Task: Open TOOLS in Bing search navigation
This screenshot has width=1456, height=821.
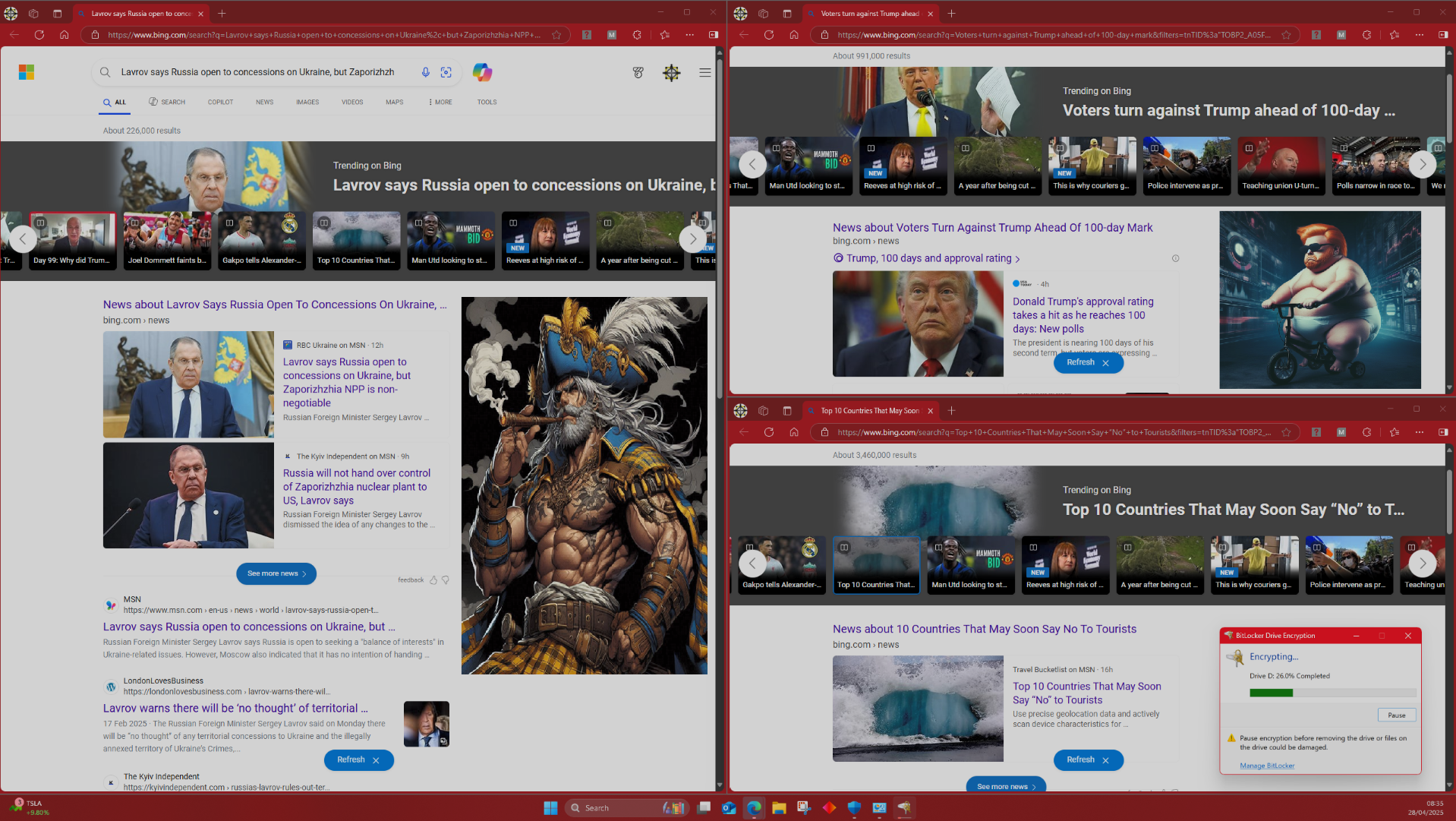Action: 487,102
